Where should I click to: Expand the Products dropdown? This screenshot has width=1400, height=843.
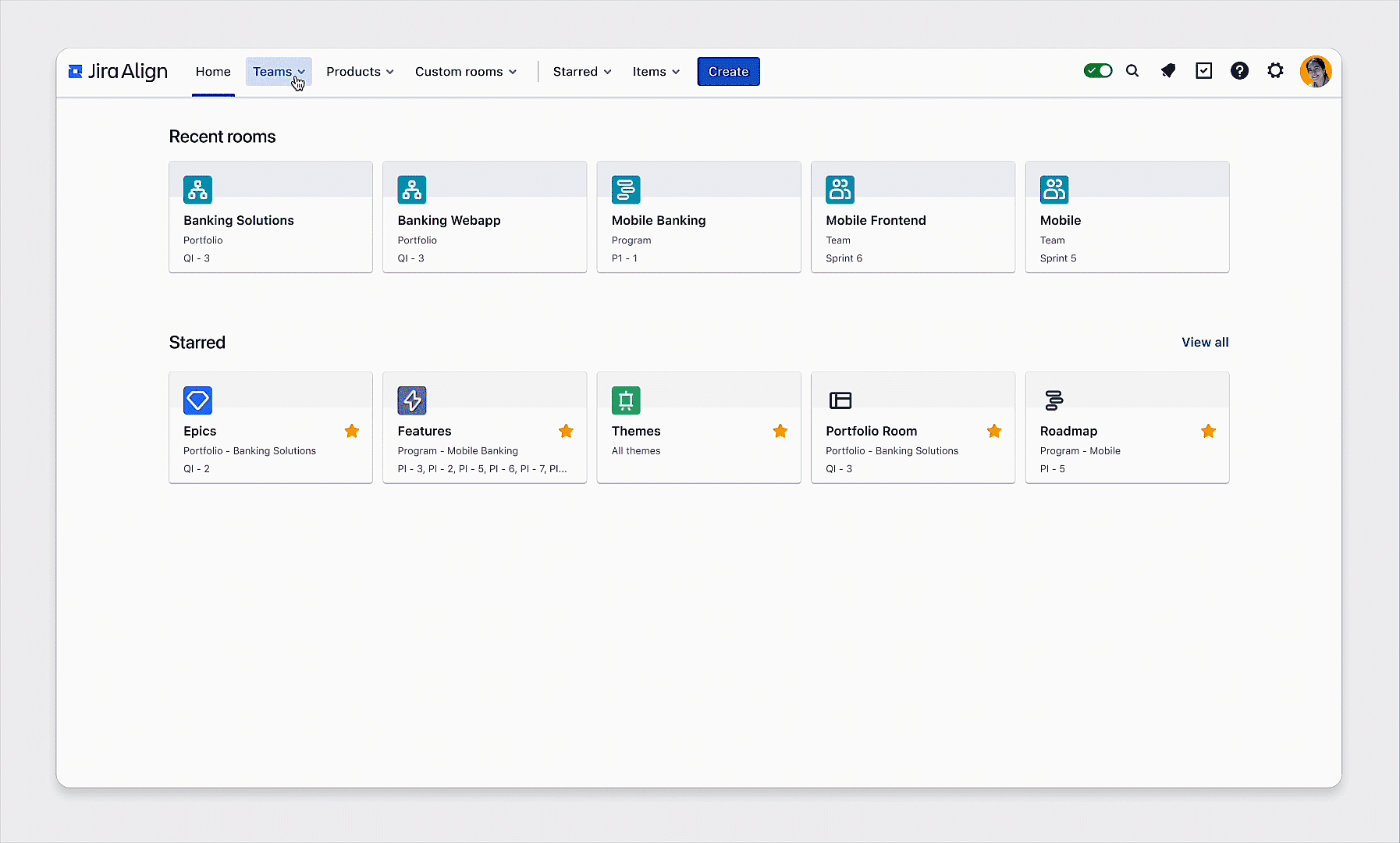point(360,71)
